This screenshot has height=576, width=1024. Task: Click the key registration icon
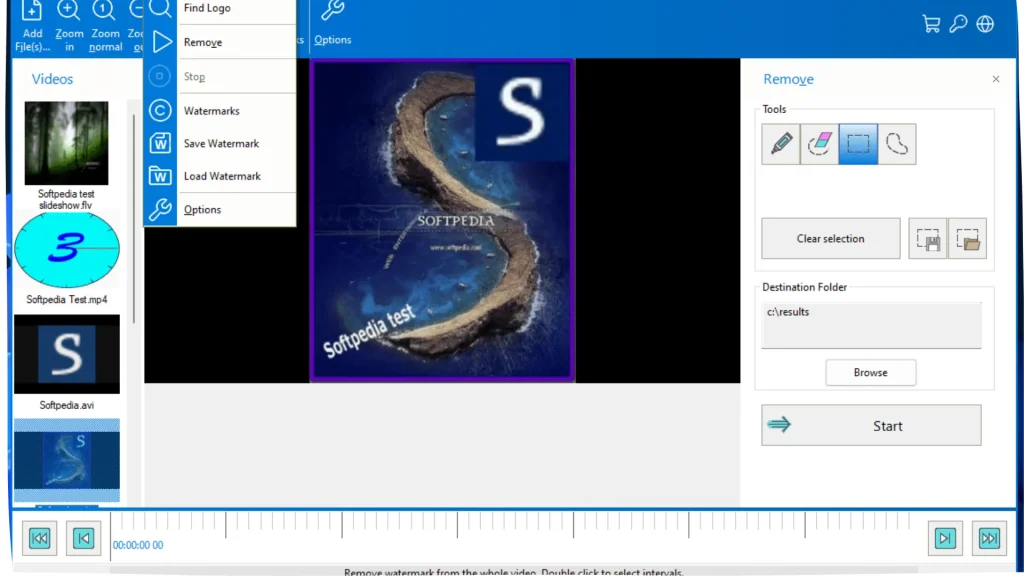pyautogui.click(x=958, y=25)
